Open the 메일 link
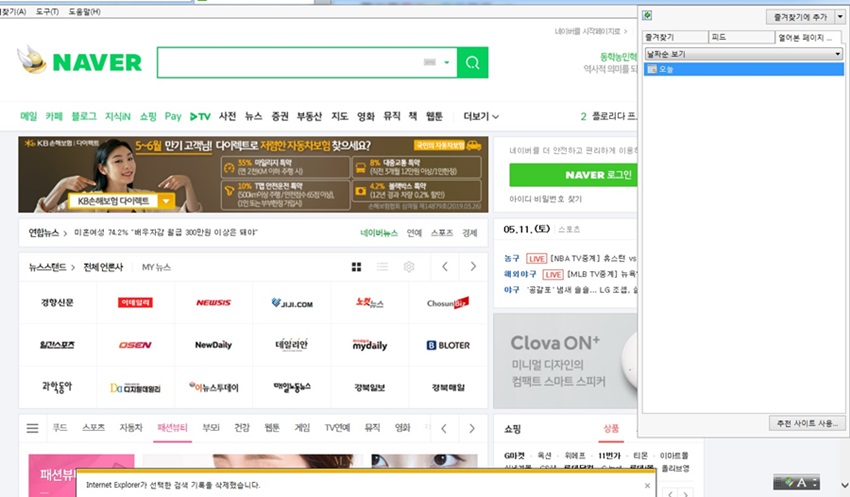Screen dimensions: 850x497 tap(29, 116)
